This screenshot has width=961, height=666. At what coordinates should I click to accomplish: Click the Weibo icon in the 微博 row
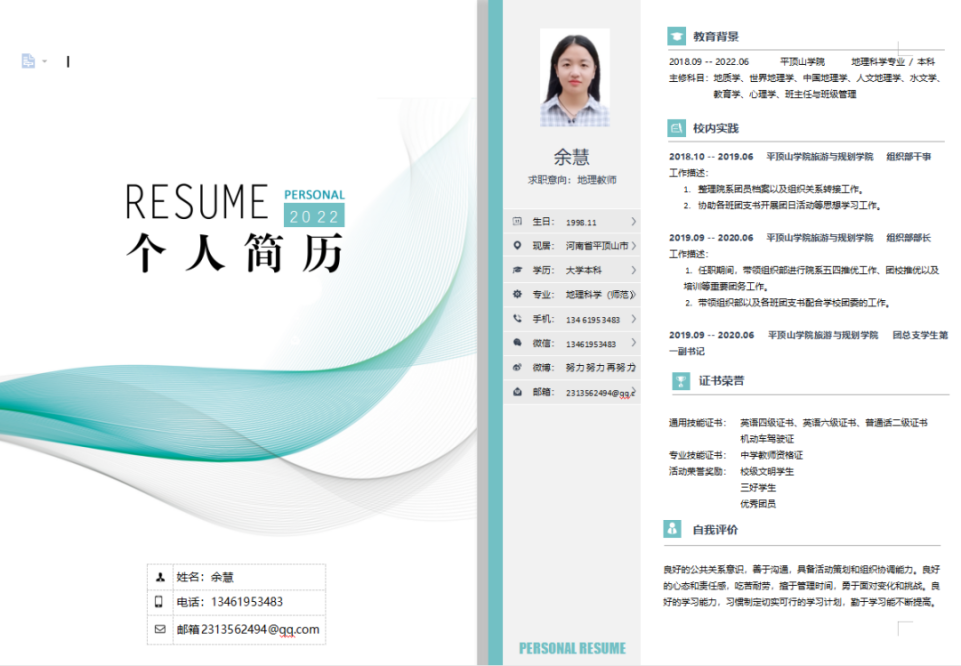517,367
